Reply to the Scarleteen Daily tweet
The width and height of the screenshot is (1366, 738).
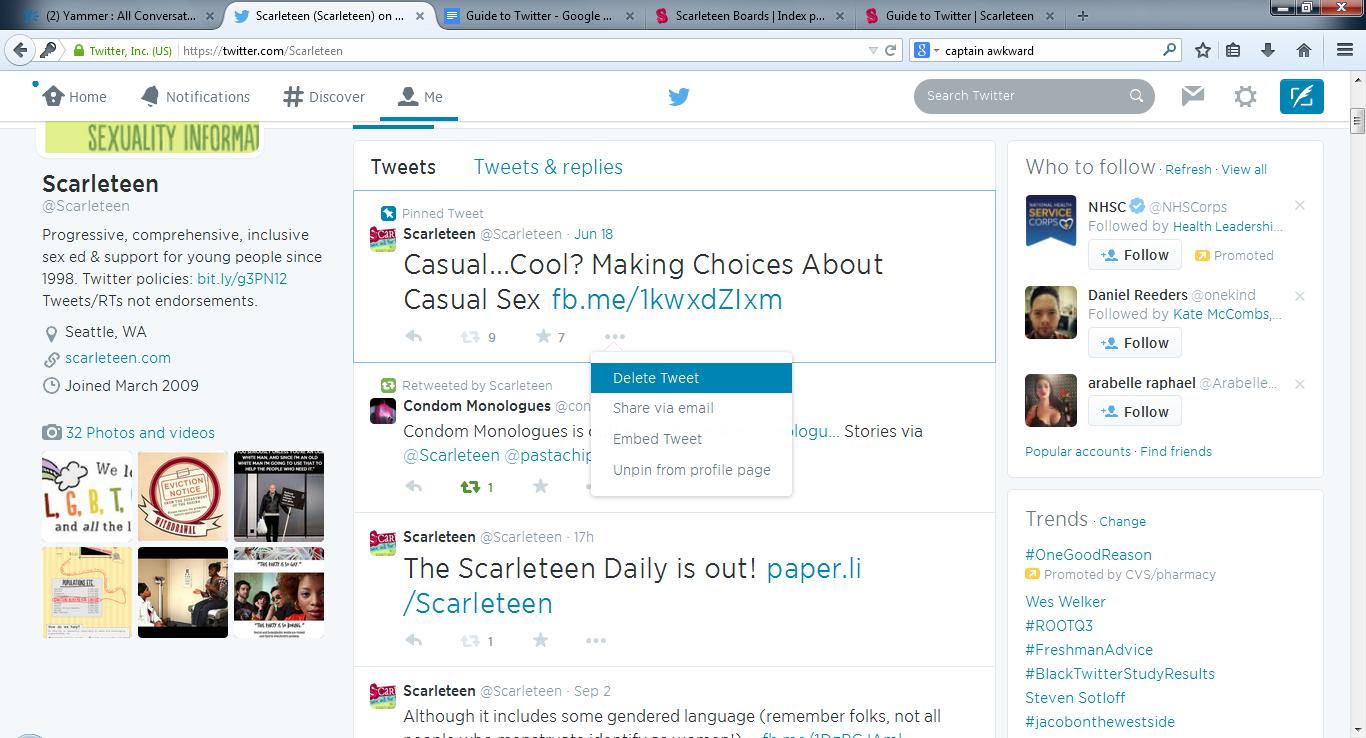click(x=413, y=641)
